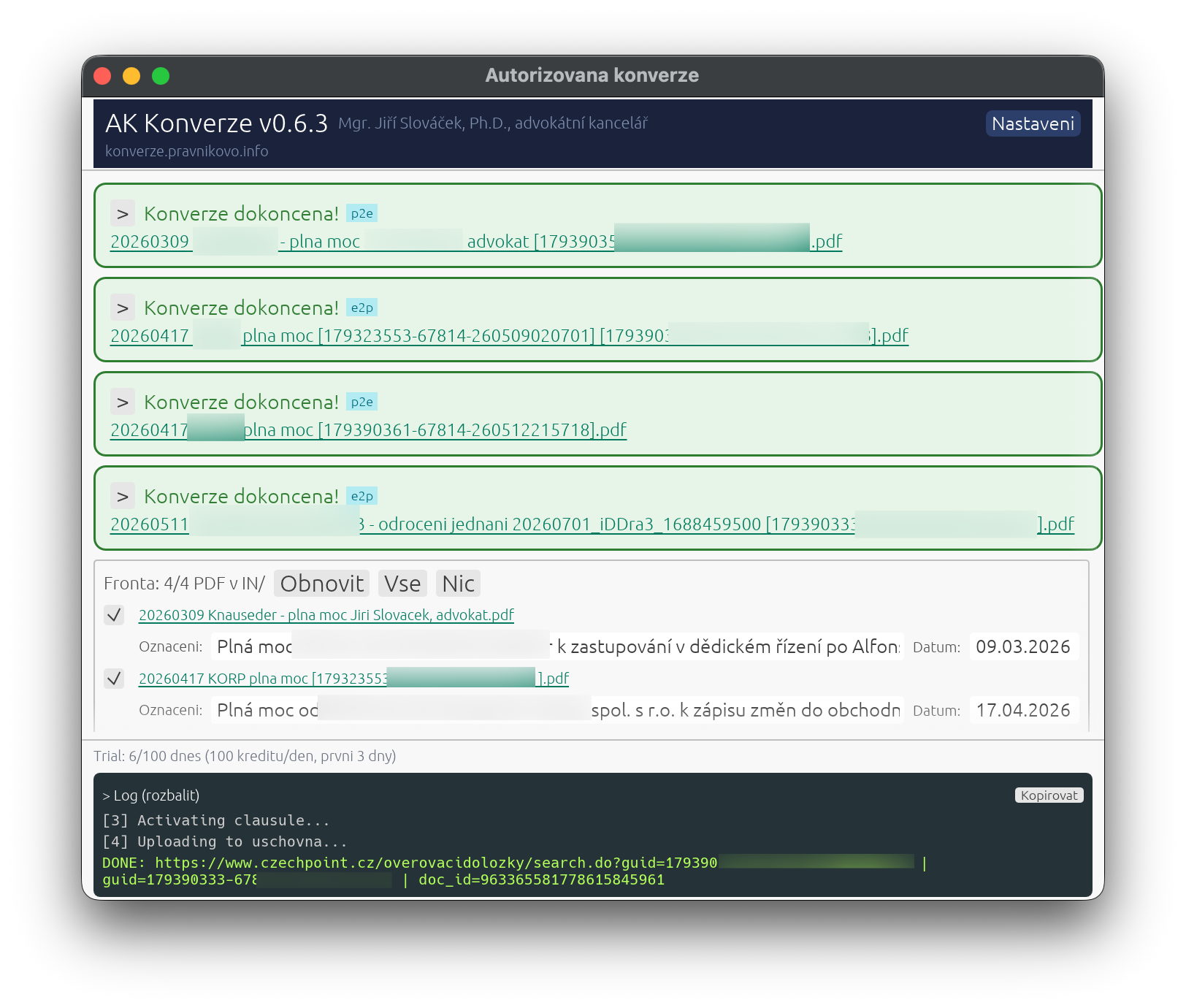1186x1008 pixels.
Task: Open 20260417 KORP plna moc queue link
Action: (x=353, y=679)
